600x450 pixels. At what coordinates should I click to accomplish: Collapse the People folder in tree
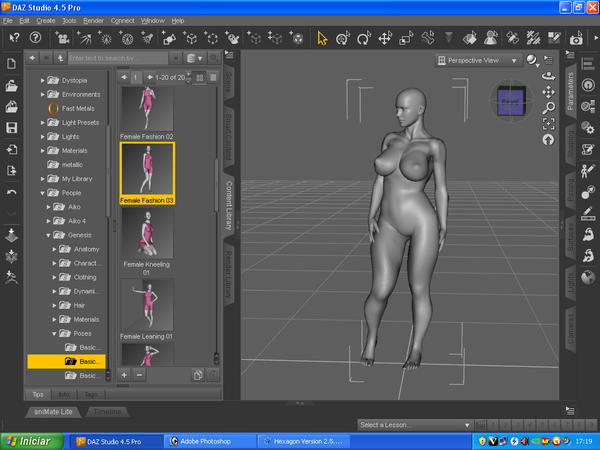tap(41, 192)
